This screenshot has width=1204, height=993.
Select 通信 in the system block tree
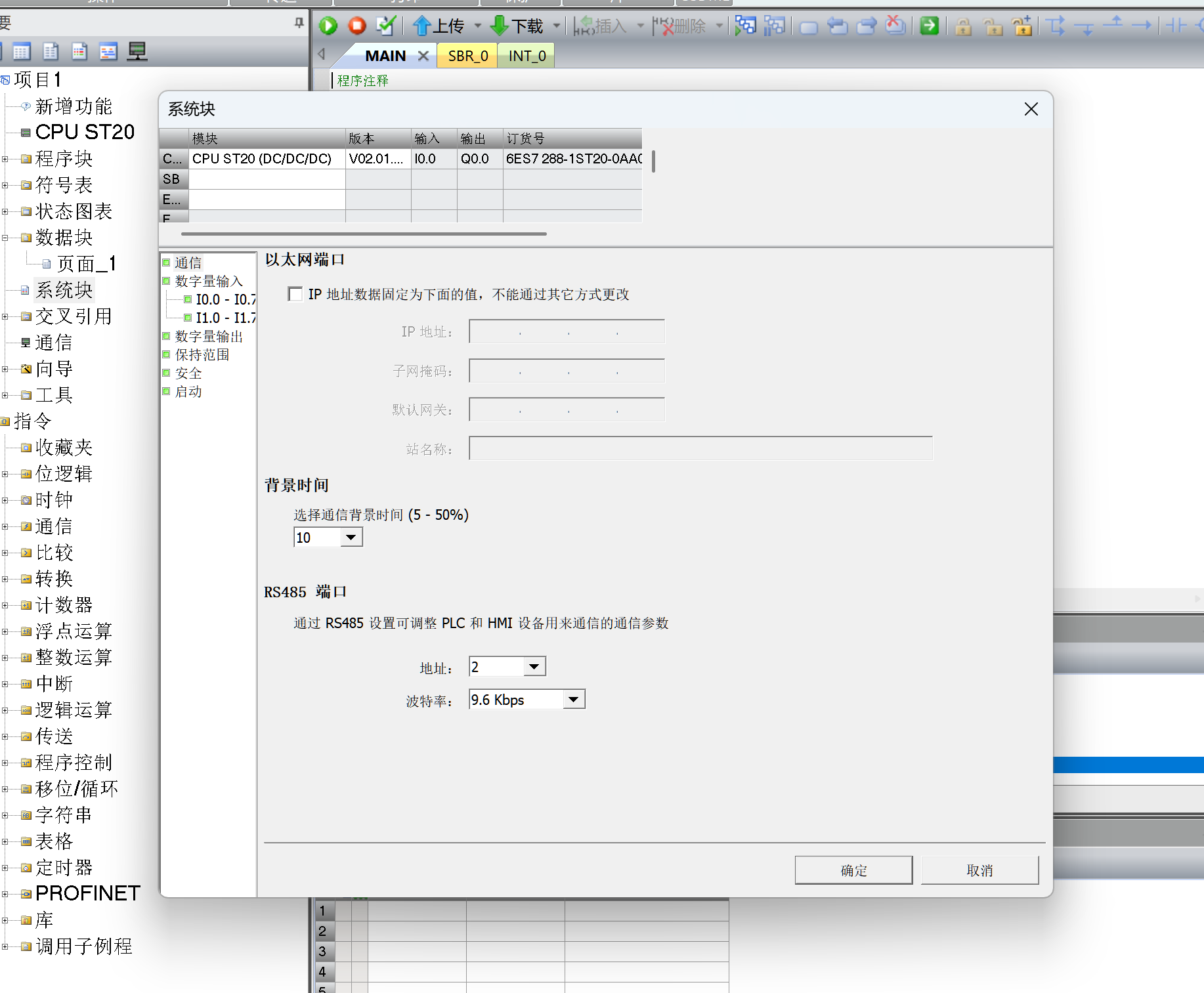click(188, 263)
